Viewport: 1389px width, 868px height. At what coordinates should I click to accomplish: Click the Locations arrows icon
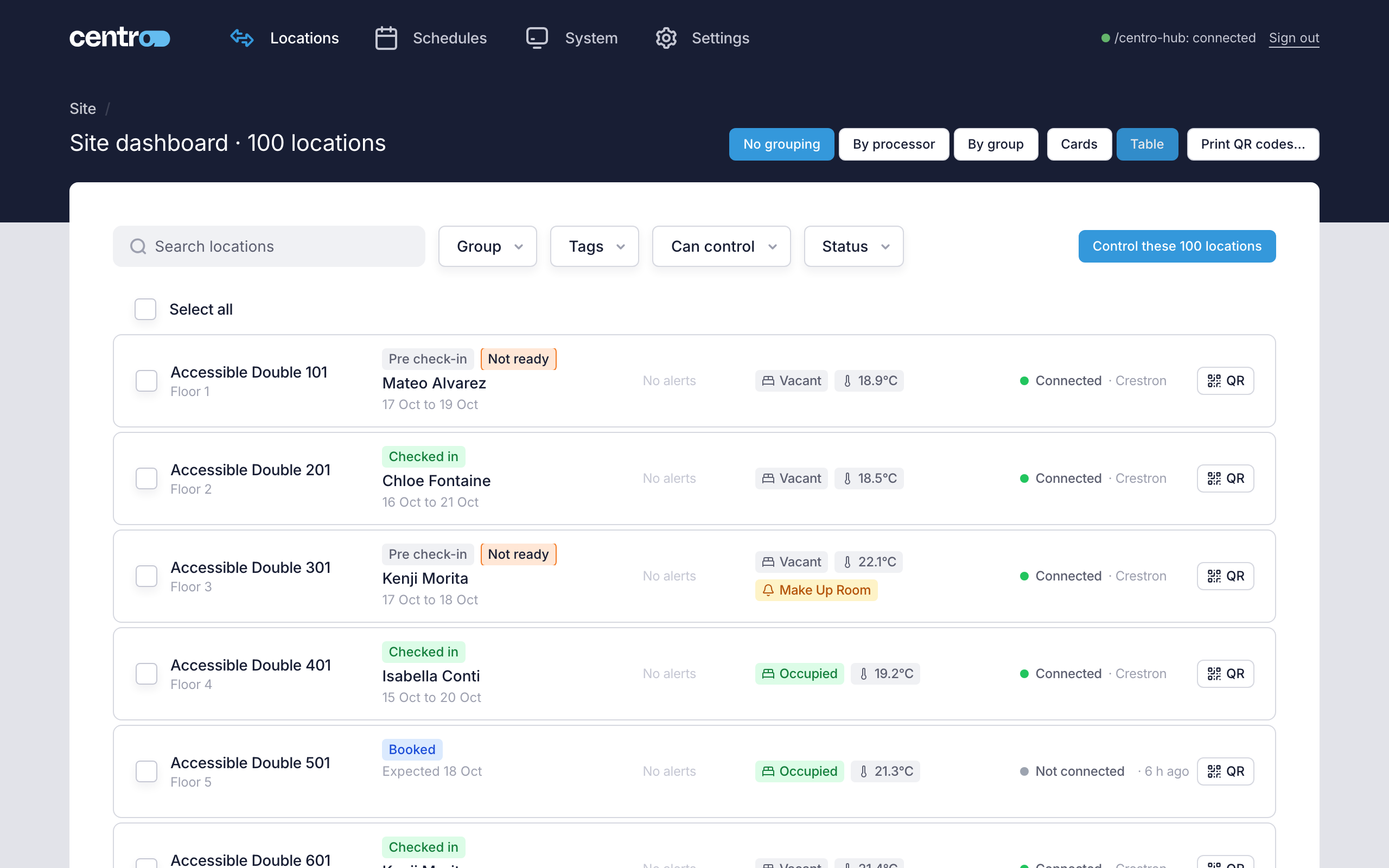tap(241, 38)
